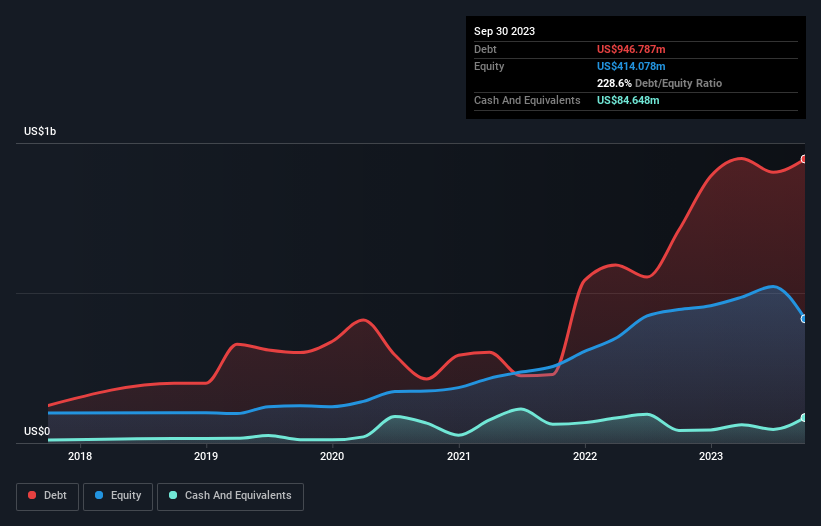Toggle the Debt series legend button
This screenshot has height=526, width=821.
point(48,496)
